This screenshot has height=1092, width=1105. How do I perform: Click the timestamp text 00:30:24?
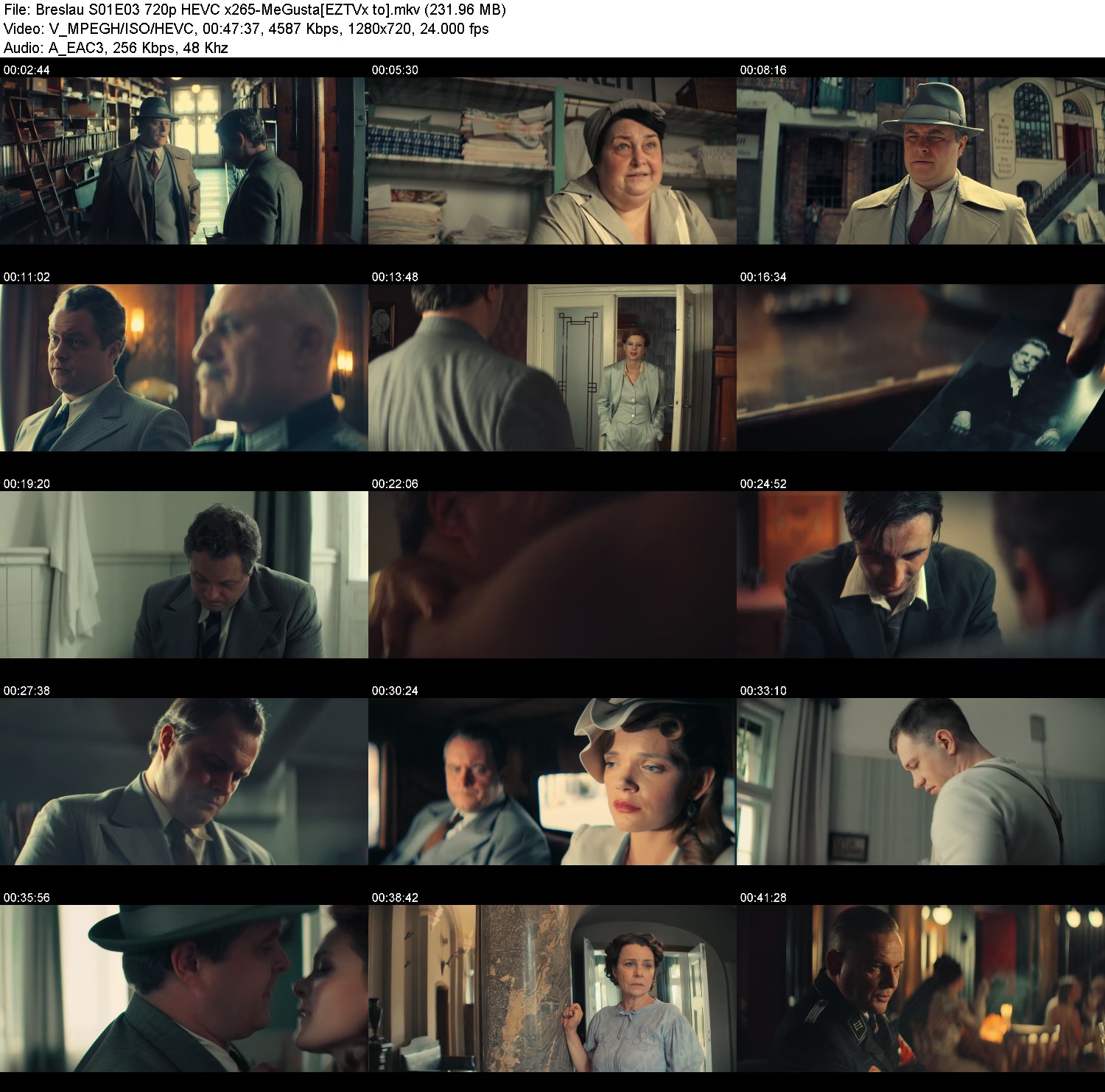(395, 691)
